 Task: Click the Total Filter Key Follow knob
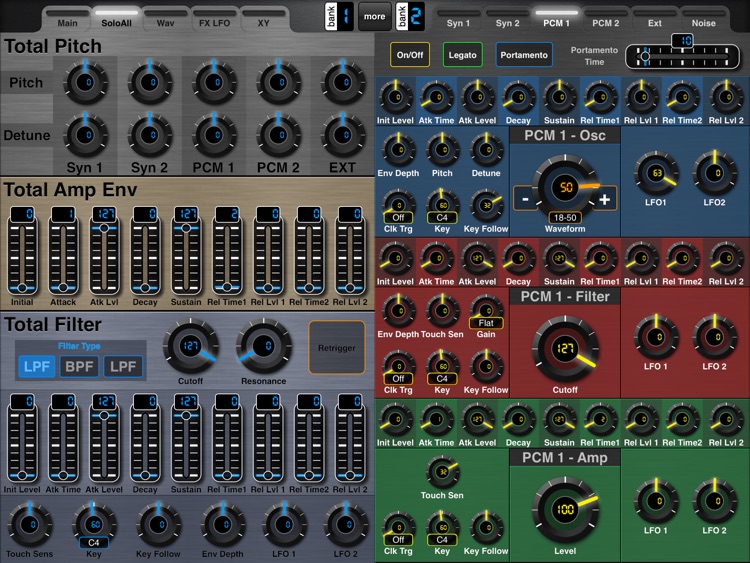pyautogui.click(x=159, y=525)
